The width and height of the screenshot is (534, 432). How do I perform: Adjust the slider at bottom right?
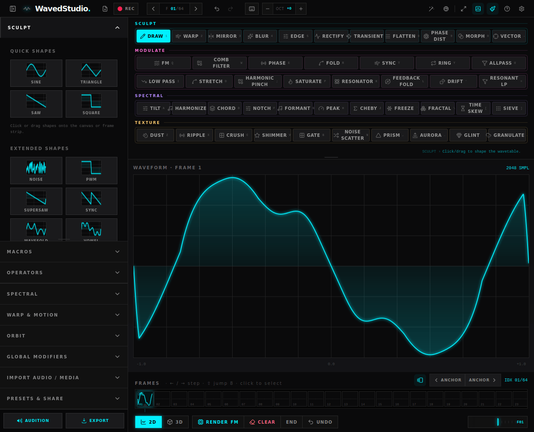[x=497, y=422]
